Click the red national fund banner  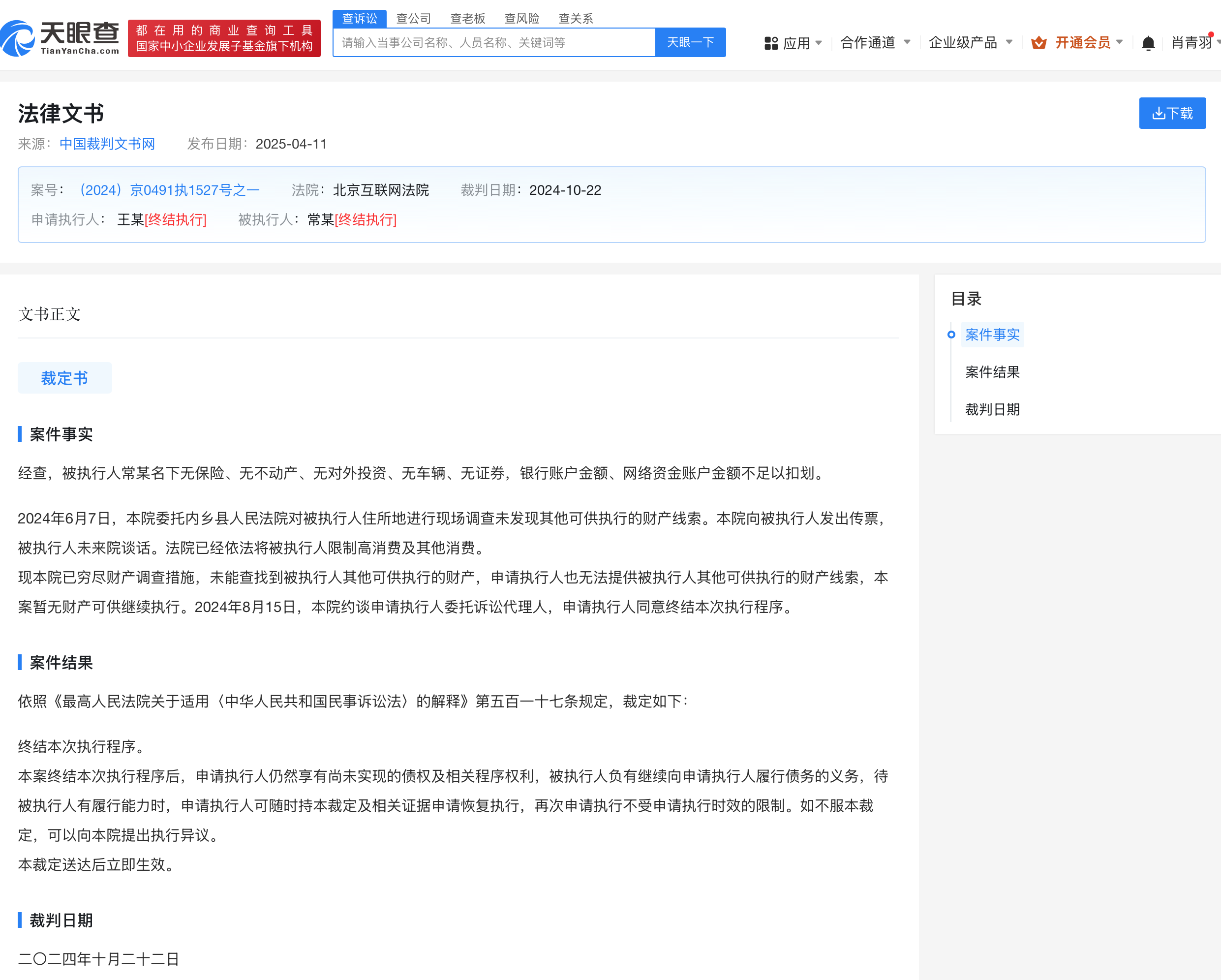[x=224, y=38]
